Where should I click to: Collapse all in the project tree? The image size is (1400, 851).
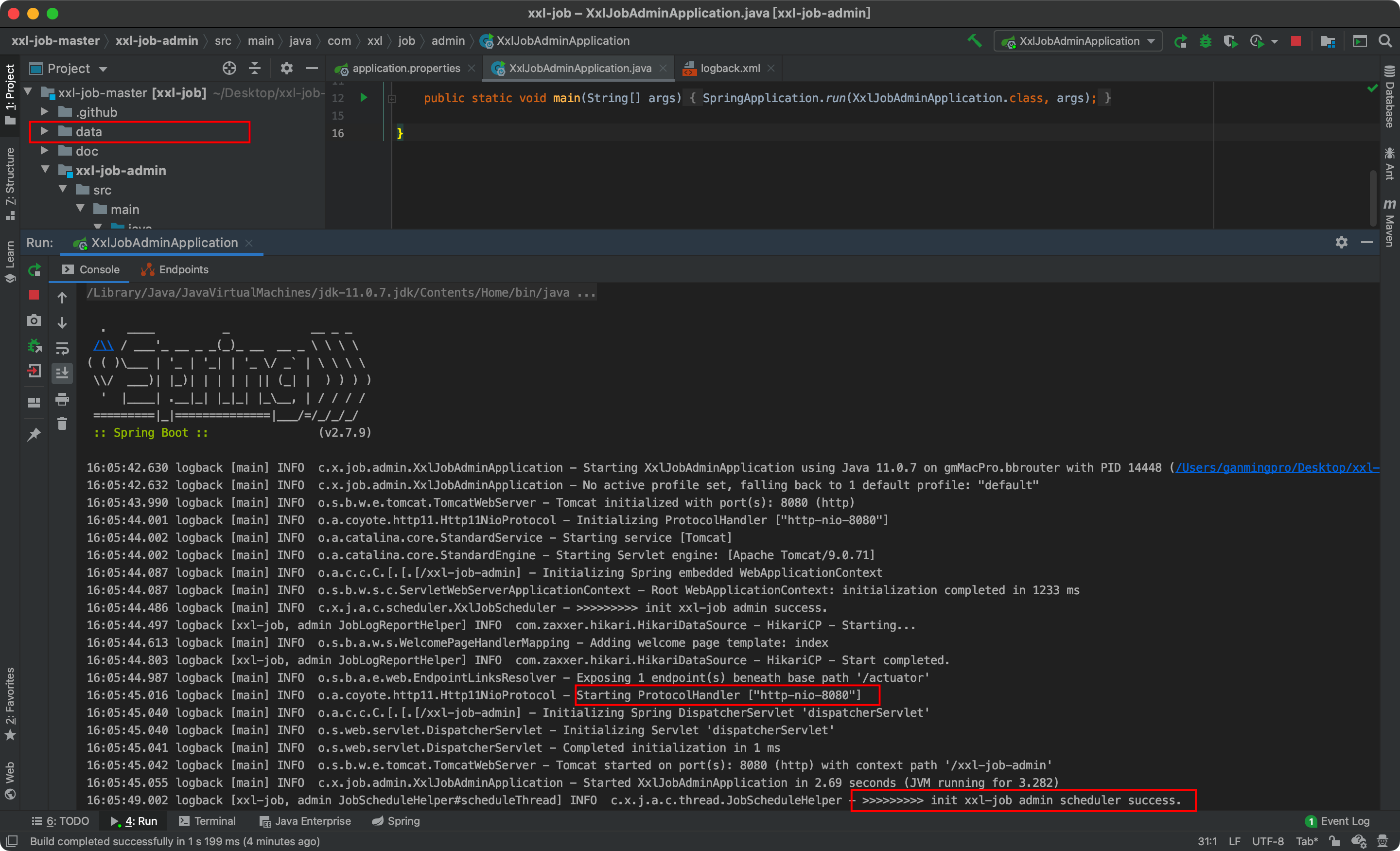(x=255, y=69)
